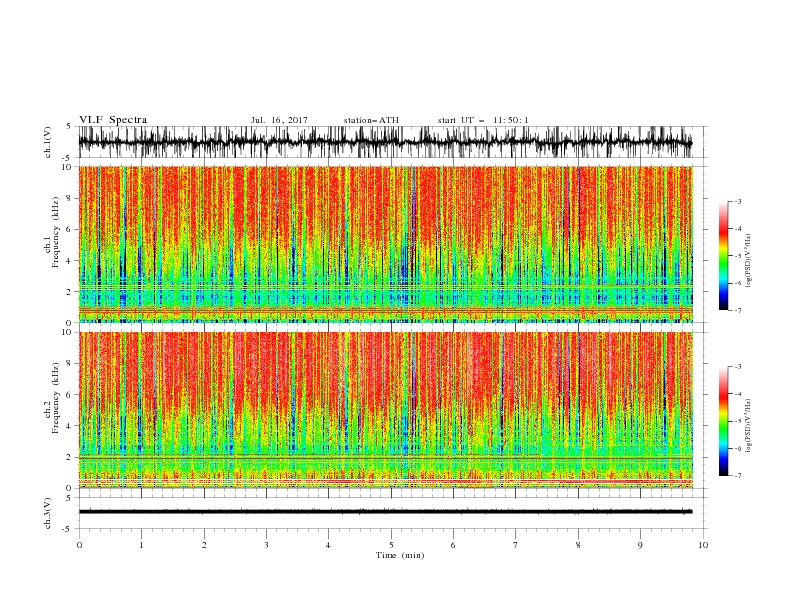Click the -3 tick on ch.1 color bar
Image resolution: width=792 pixels, height=612 pixels.
click(738, 201)
